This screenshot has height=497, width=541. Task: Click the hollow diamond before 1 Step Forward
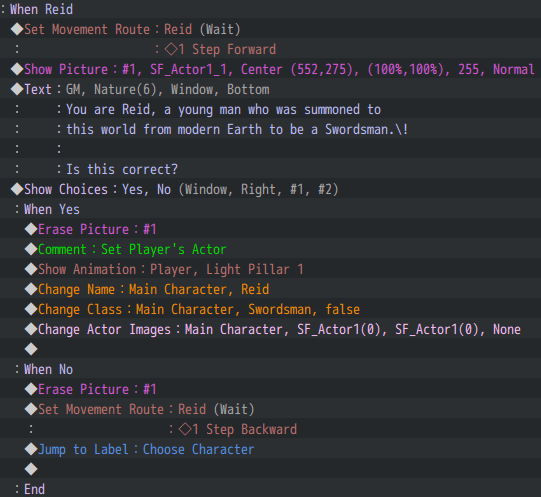pos(171,49)
